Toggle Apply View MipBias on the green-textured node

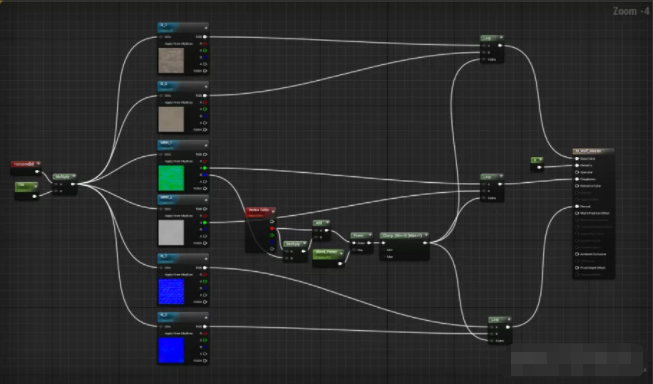pos(162,161)
